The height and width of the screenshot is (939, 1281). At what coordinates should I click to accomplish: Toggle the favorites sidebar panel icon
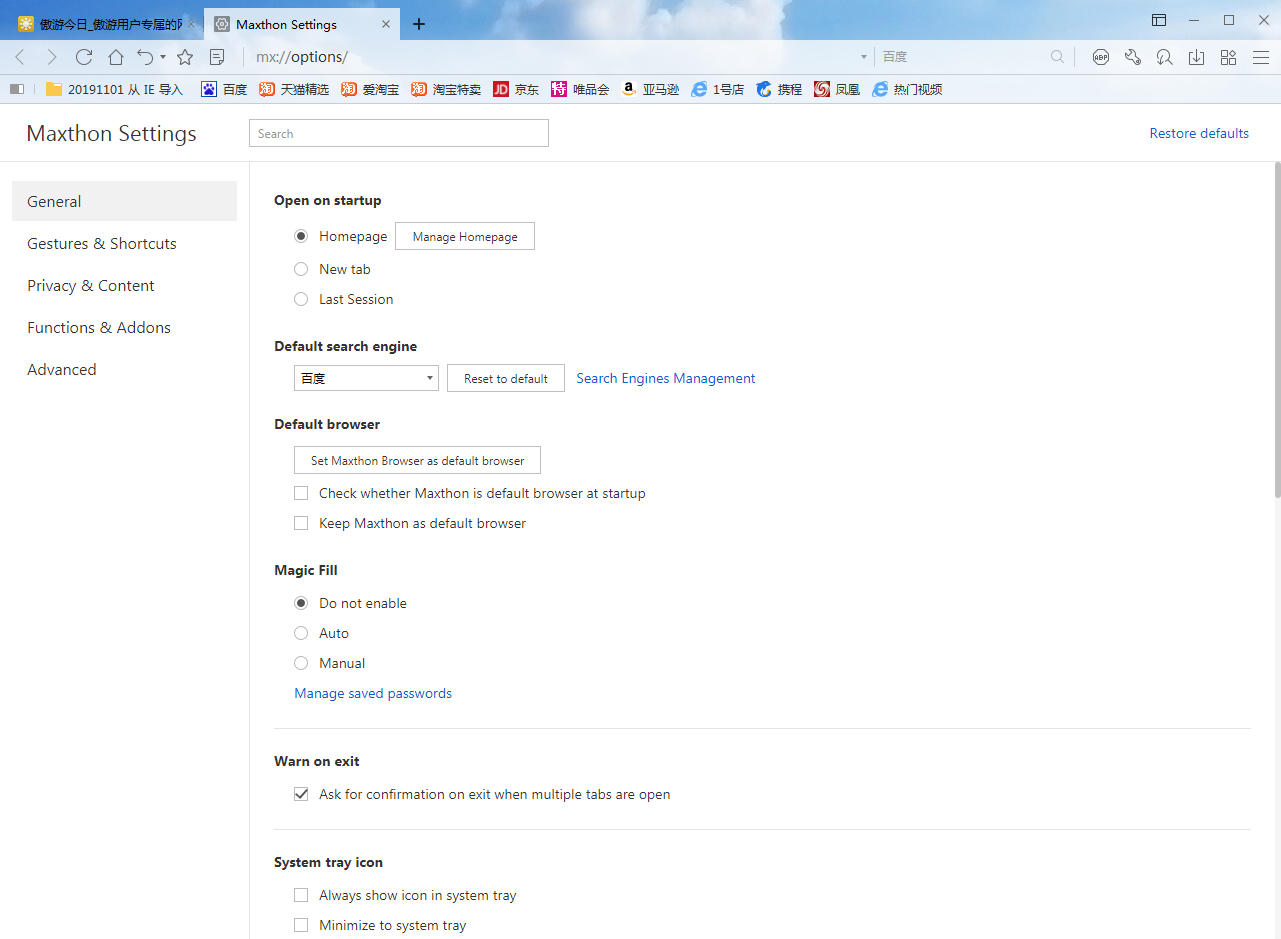pos(16,89)
